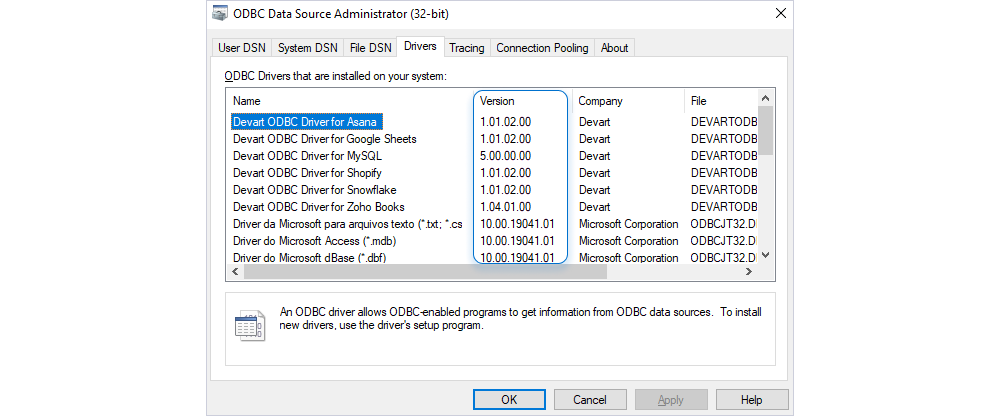Click the driver info icon in description box
The image size is (1000, 416).
(251, 327)
